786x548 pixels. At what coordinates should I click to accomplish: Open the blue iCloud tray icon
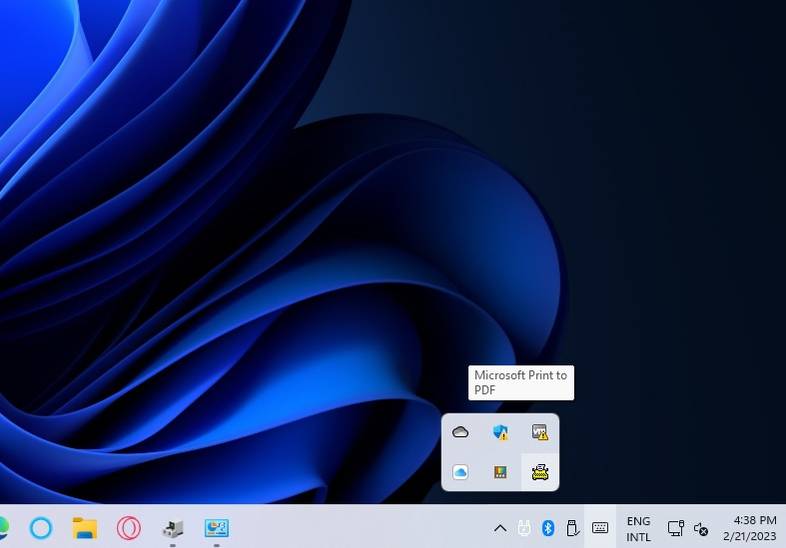pyautogui.click(x=460, y=472)
